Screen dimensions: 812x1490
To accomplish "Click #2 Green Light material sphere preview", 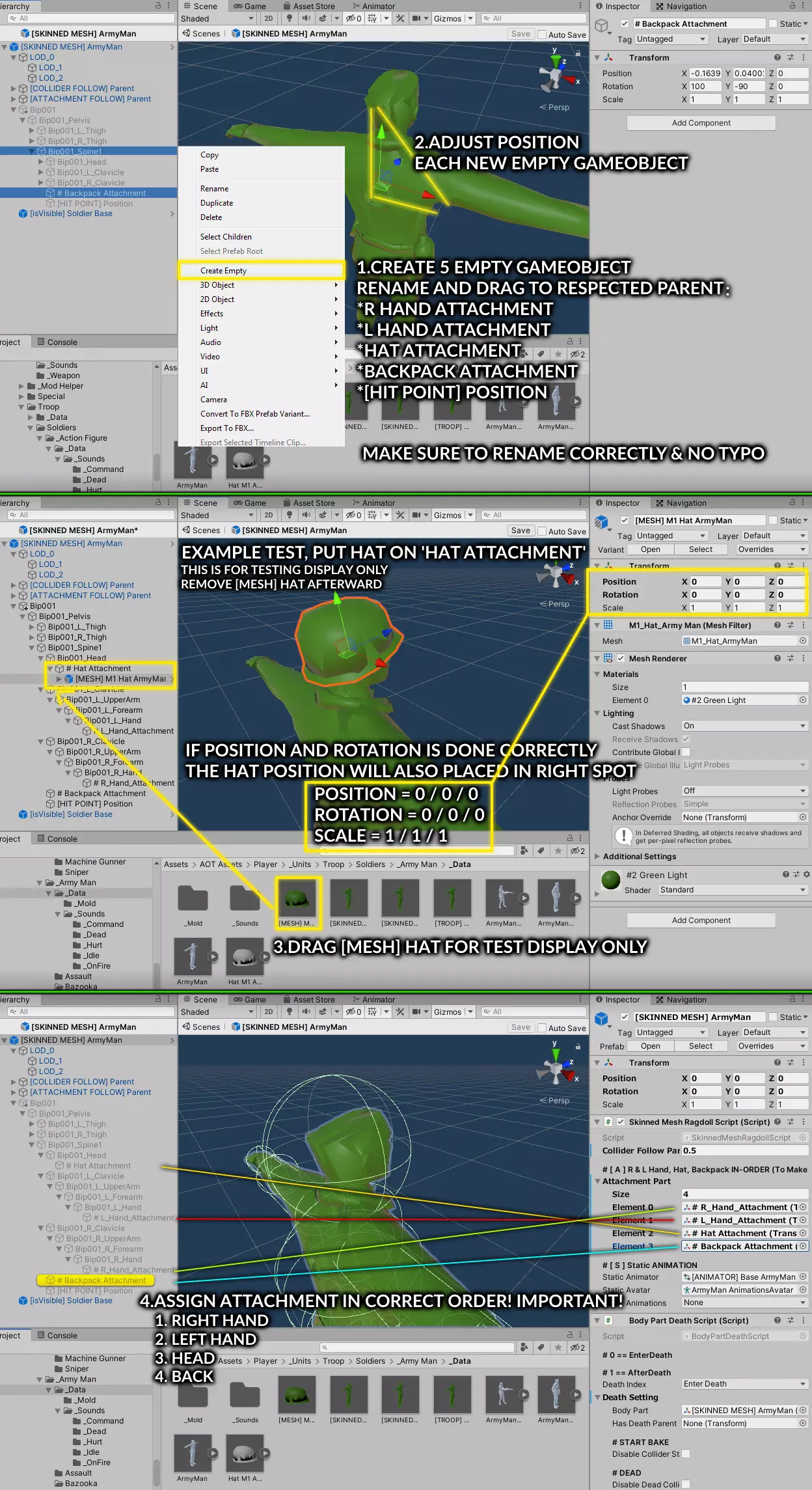I will tap(611, 880).
